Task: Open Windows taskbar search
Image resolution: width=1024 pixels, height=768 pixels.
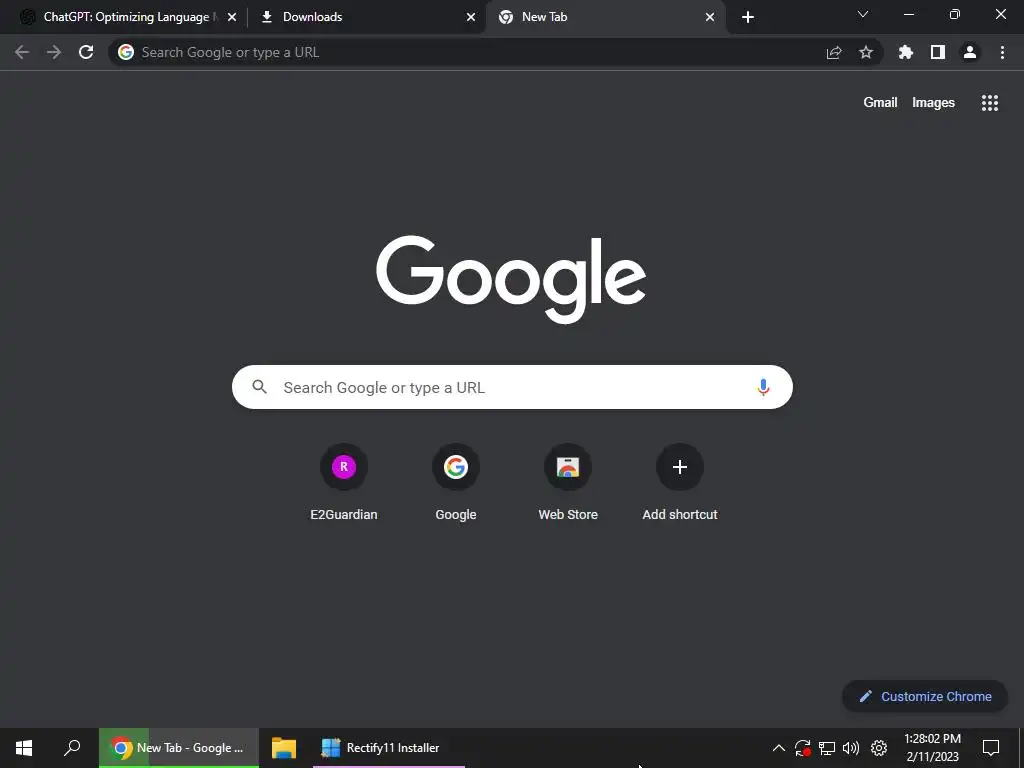Action: click(x=72, y=748)
